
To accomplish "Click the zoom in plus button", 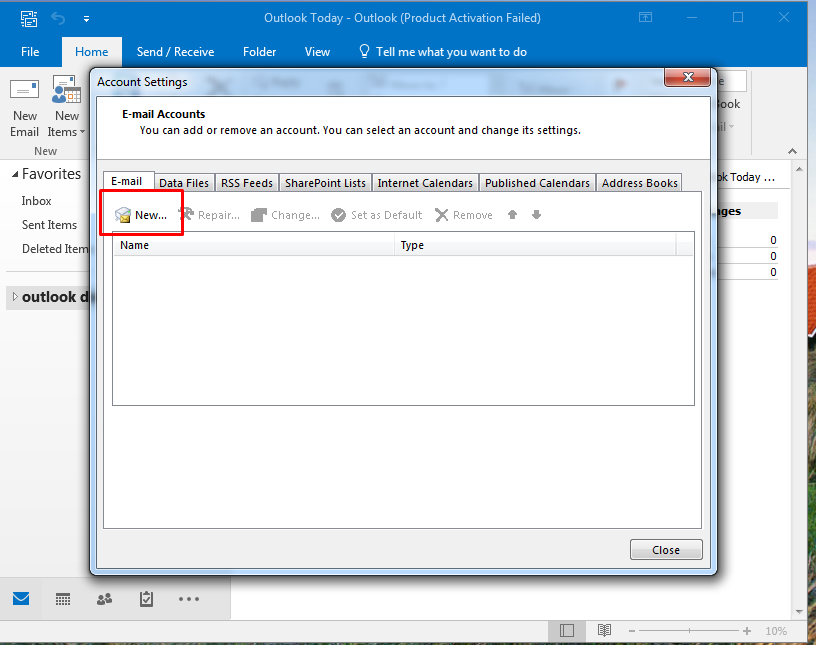I will 747,631.
